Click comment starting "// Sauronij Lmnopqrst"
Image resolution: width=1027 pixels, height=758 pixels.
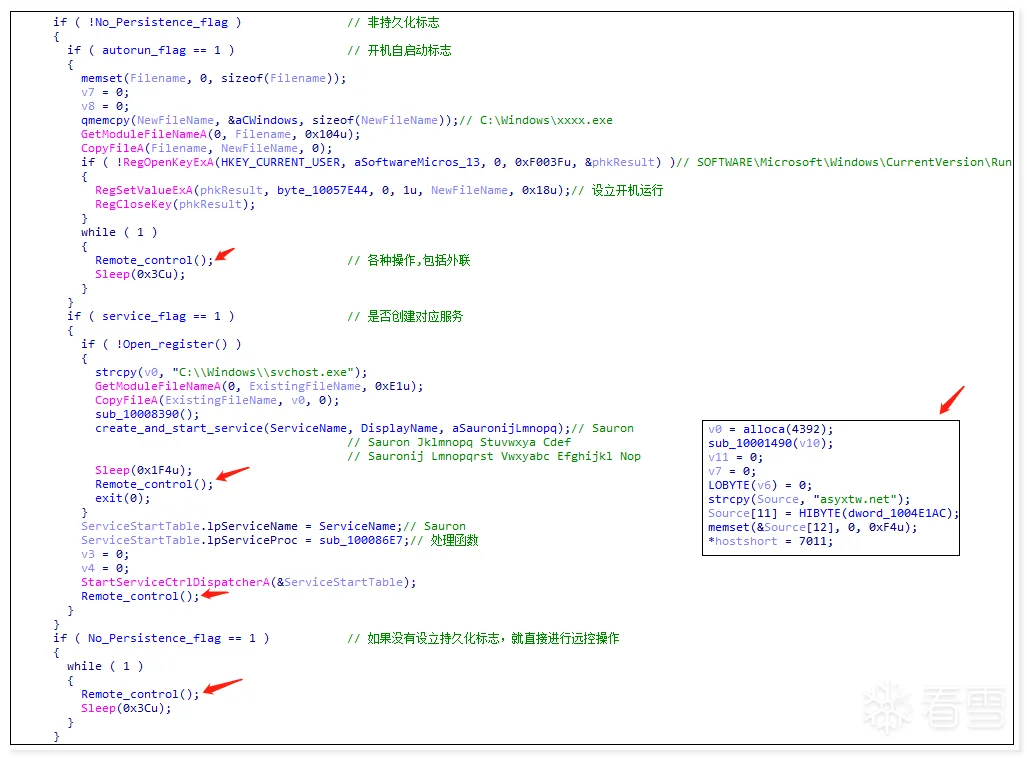coord(494,457)
